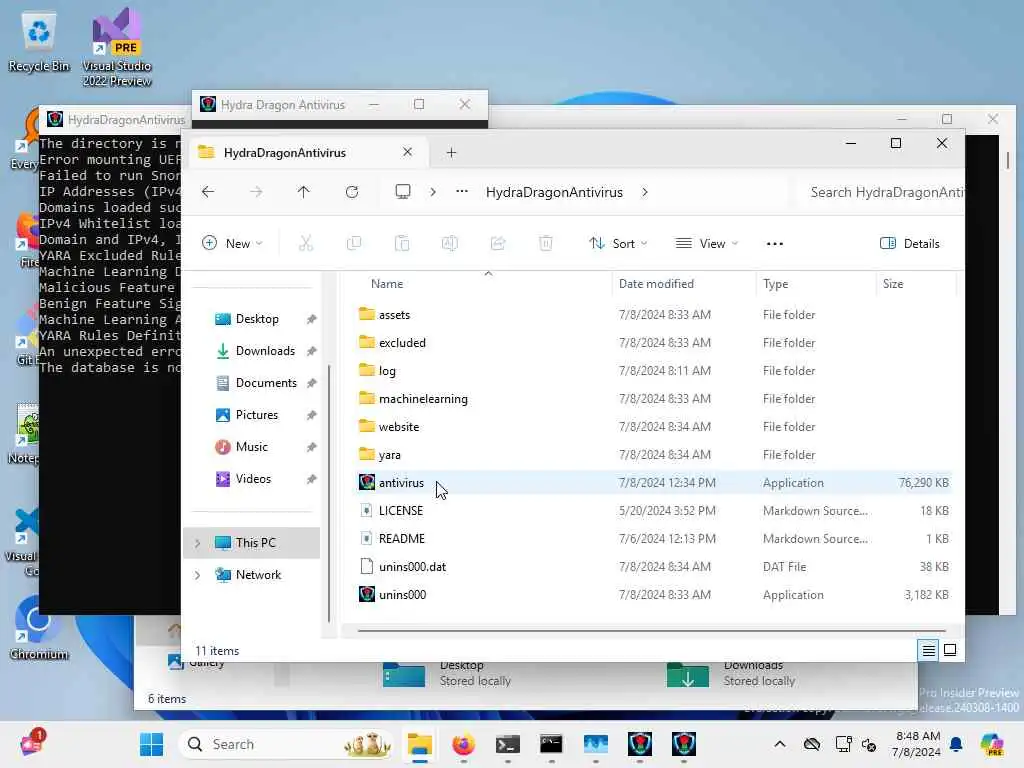Click the taskbar clock showing 8:48 AM
Screen dimensions: 1024x768
[x=917, y=744]
